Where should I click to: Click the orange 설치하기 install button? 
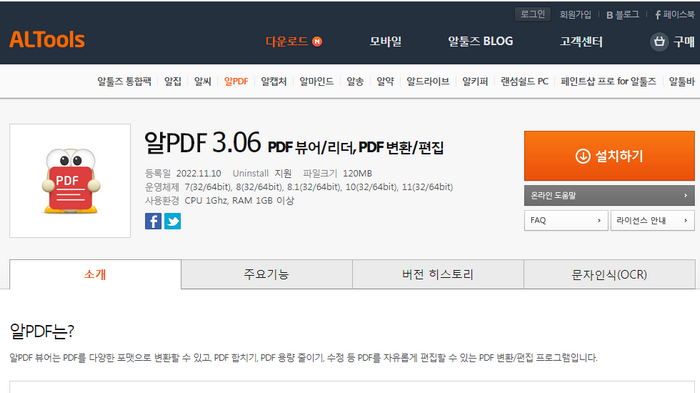(x=609, y=156)
